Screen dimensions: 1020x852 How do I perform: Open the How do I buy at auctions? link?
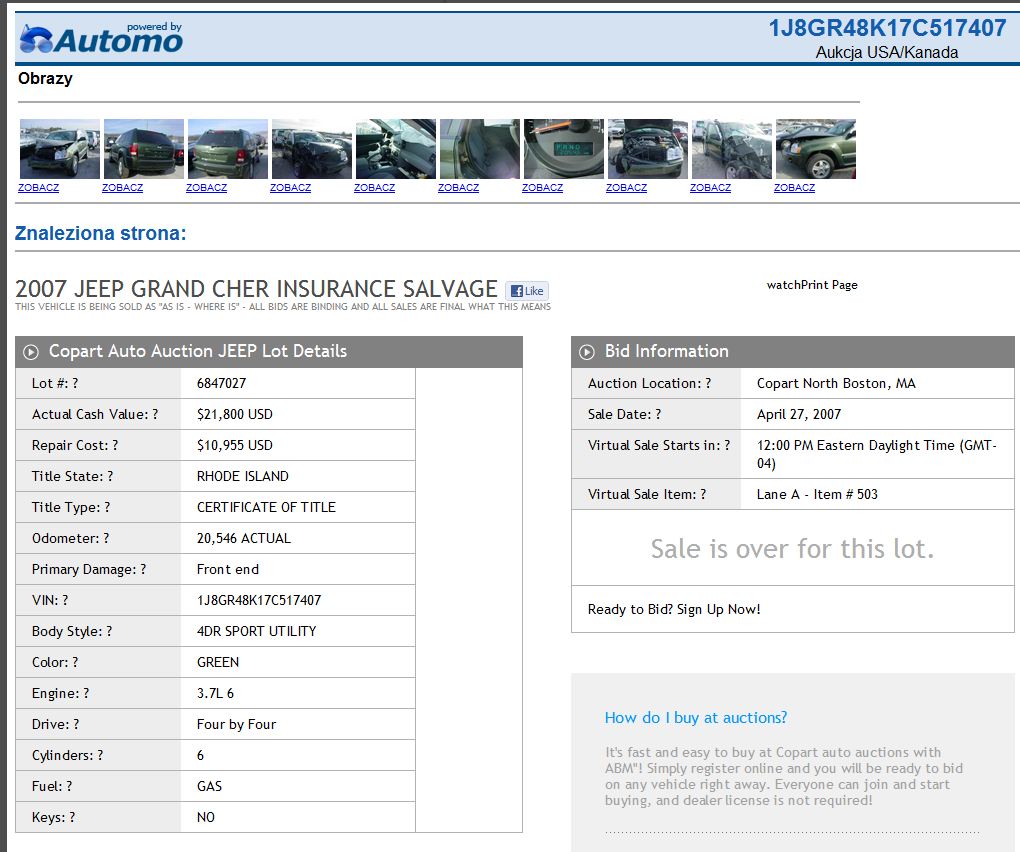click(x=695, y=717)
